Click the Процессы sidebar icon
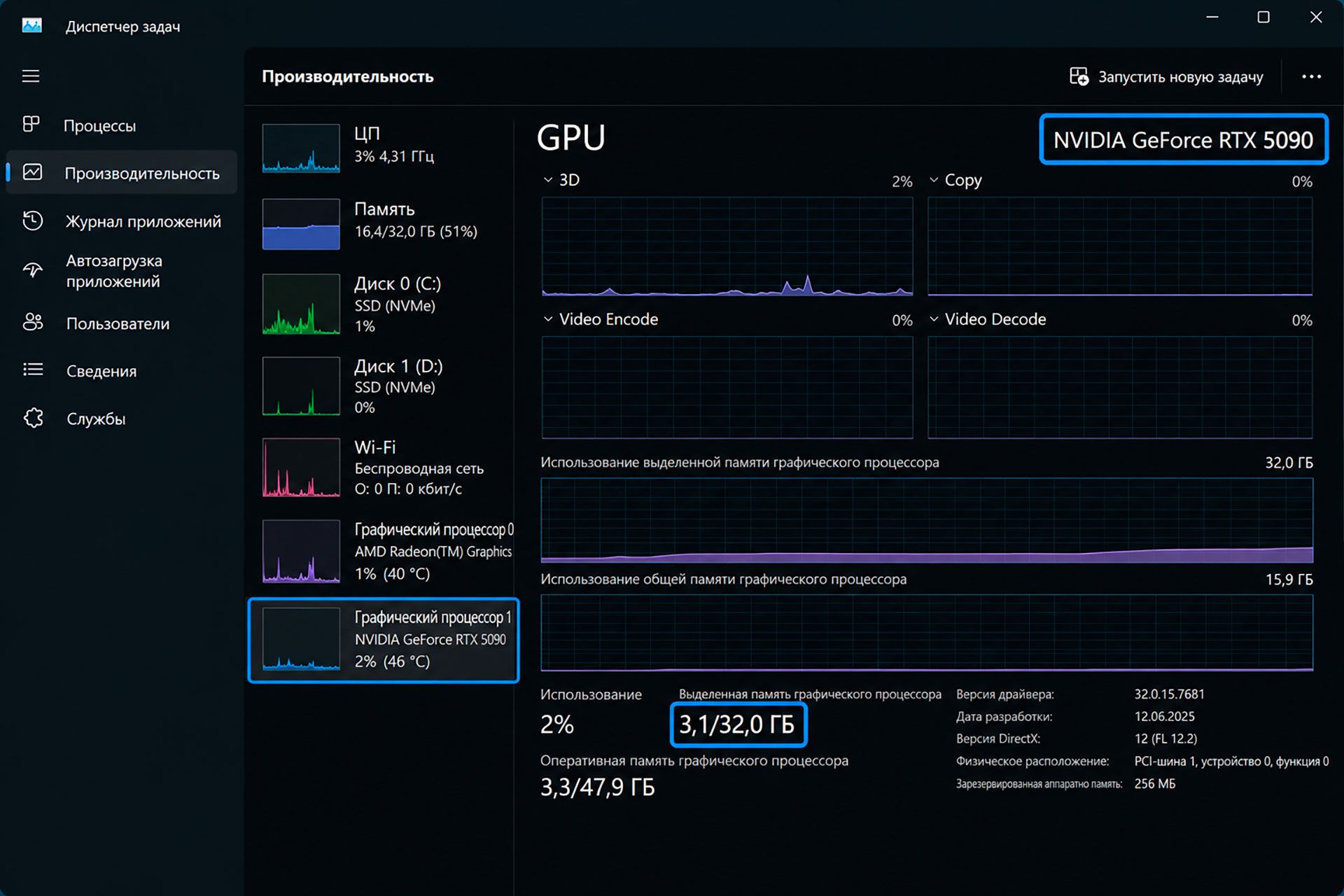Screen dimensions: 1344x896 (x=31, y=125)
